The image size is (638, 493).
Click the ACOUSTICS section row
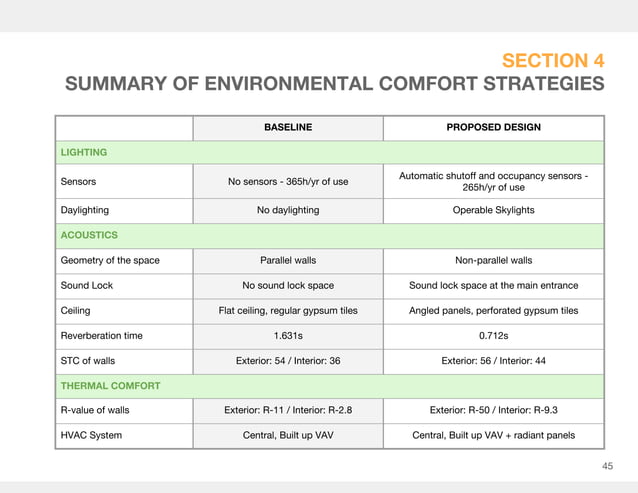(x=330, y=236)
